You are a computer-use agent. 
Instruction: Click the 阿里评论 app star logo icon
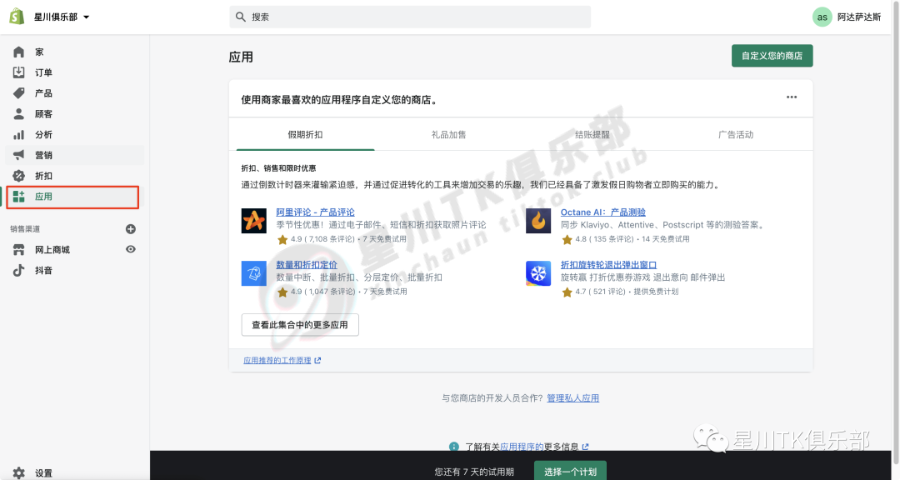coord(254,220)
